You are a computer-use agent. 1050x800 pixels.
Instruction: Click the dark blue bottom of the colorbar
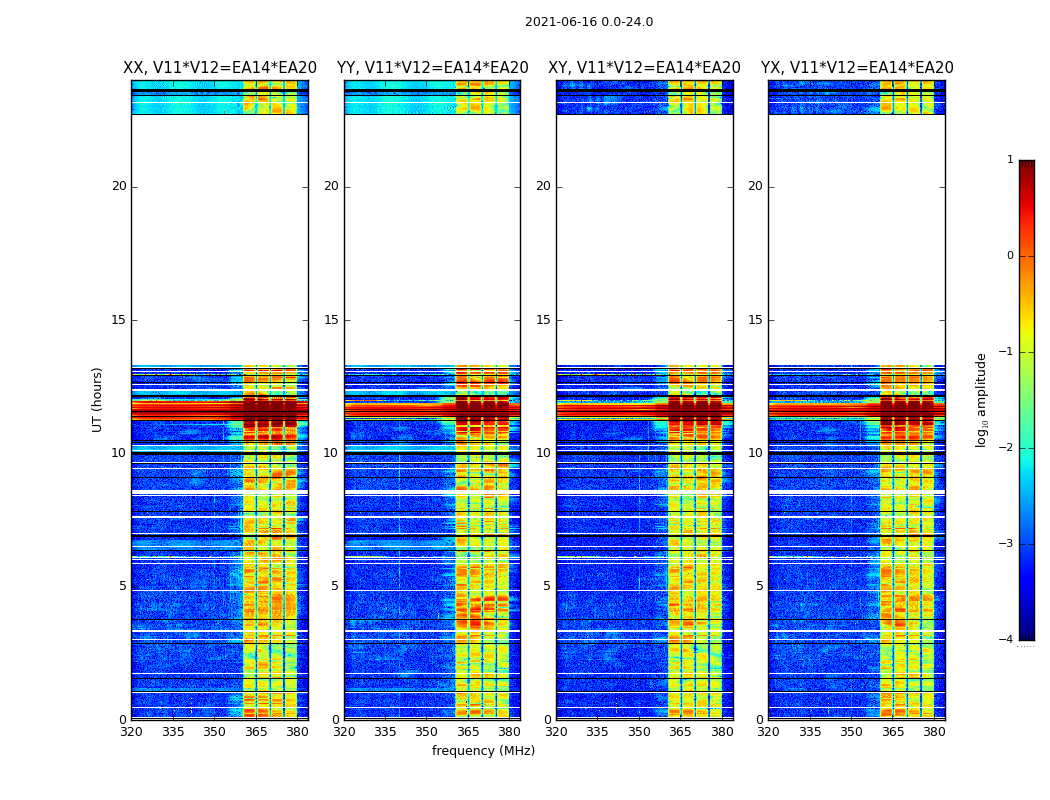pos(1026,632)
